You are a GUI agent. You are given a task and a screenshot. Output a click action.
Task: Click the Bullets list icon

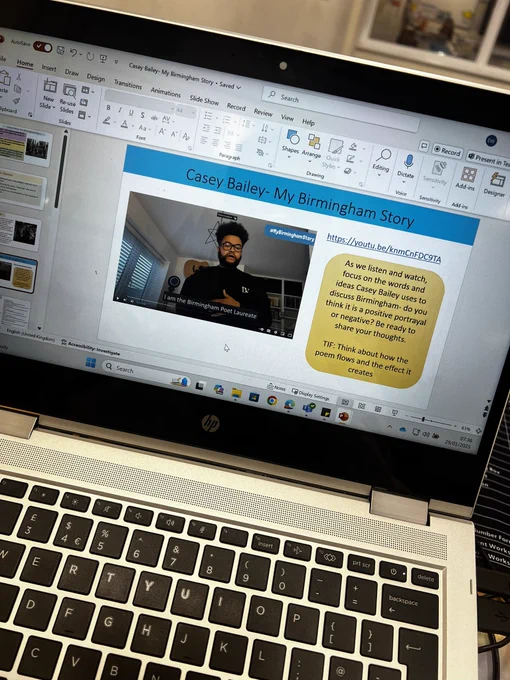[x=208, y=115]
